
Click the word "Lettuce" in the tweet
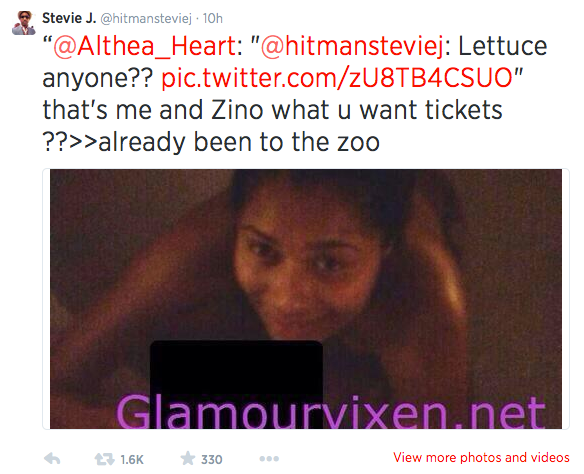(502, 46)
